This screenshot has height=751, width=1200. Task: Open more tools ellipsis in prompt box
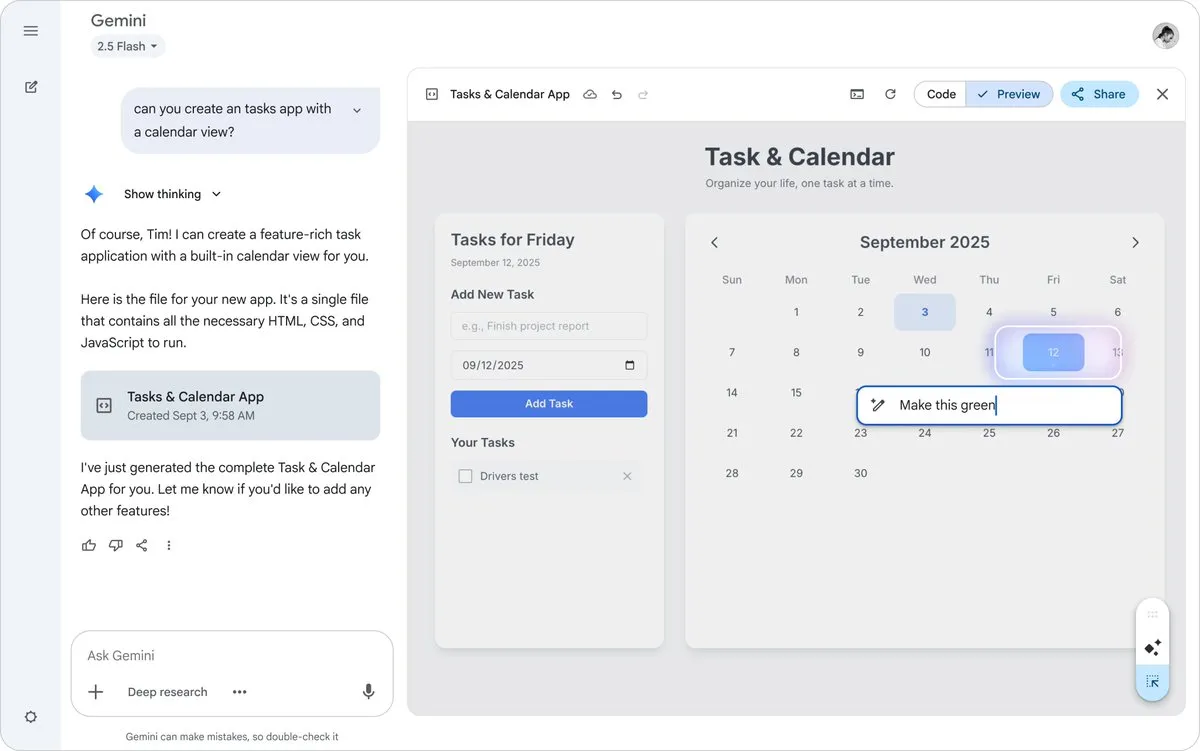click(x=239, y=692)
